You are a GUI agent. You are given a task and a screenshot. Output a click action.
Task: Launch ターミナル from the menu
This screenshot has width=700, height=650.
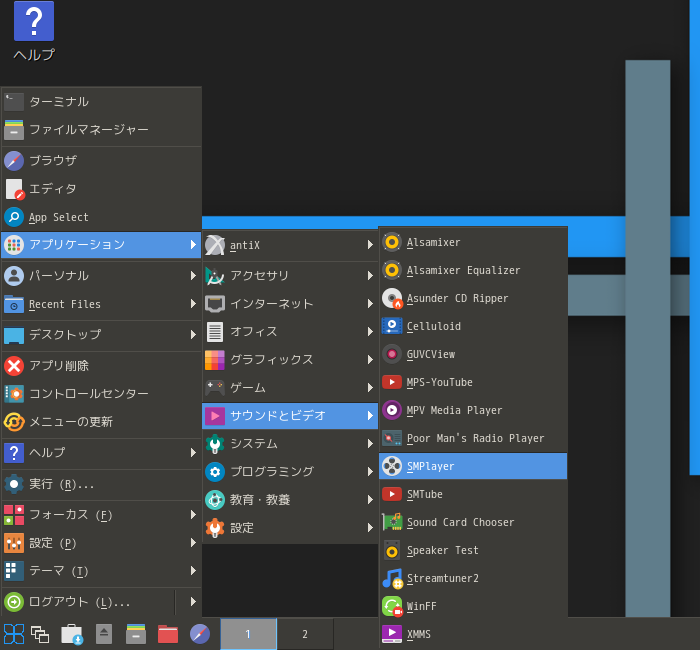coord(101,102)
